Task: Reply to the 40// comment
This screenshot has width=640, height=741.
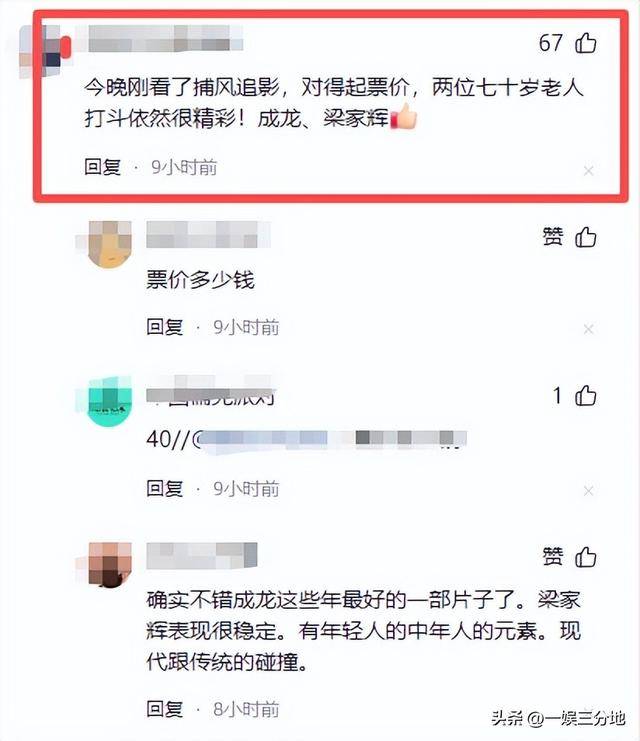Action: click(164, 488)
